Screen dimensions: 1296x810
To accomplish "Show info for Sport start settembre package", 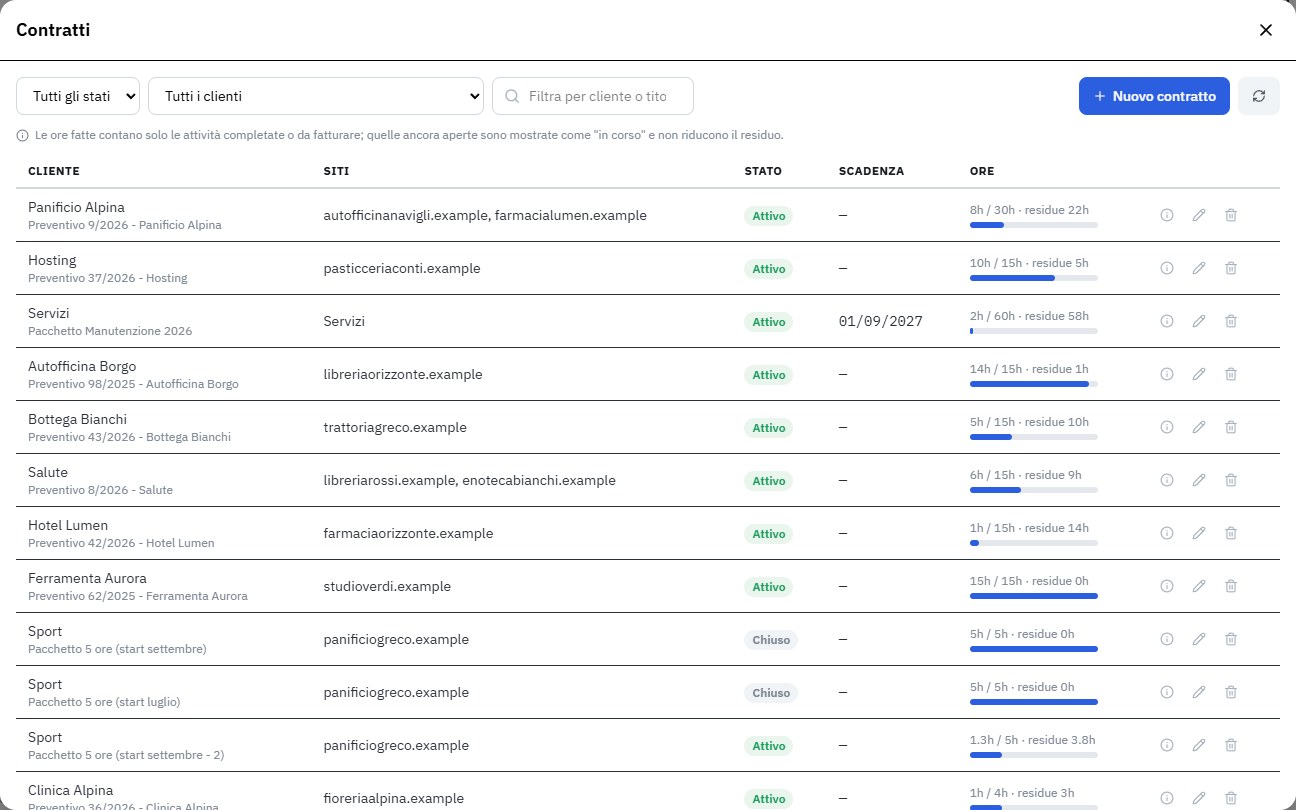I will (x=1166, y=639).
